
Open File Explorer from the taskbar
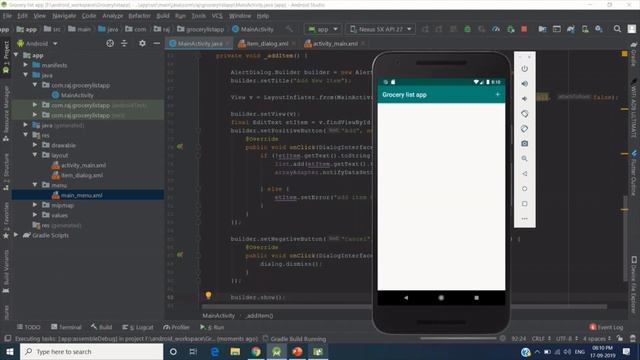[235, 351]
